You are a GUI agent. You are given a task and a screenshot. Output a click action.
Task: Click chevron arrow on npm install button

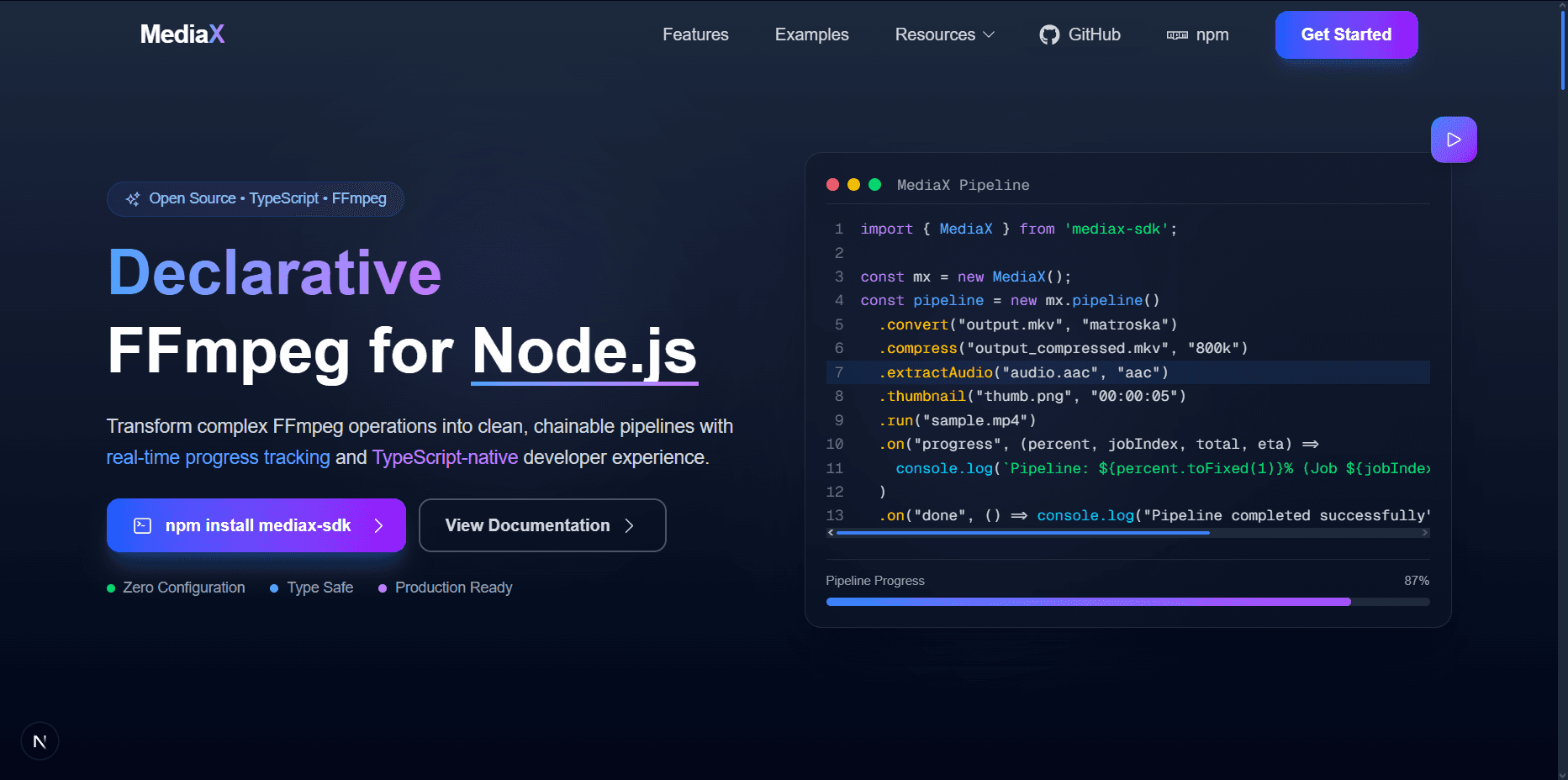coord(378,525)
